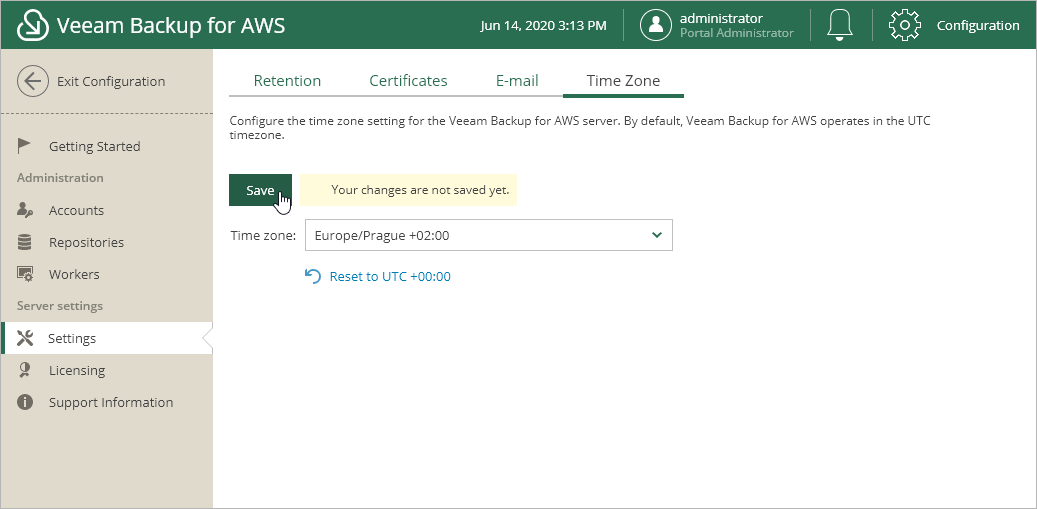The image size is (1037, 509).
Task: Click the Server settings section heading
Action: coord(60,306)
